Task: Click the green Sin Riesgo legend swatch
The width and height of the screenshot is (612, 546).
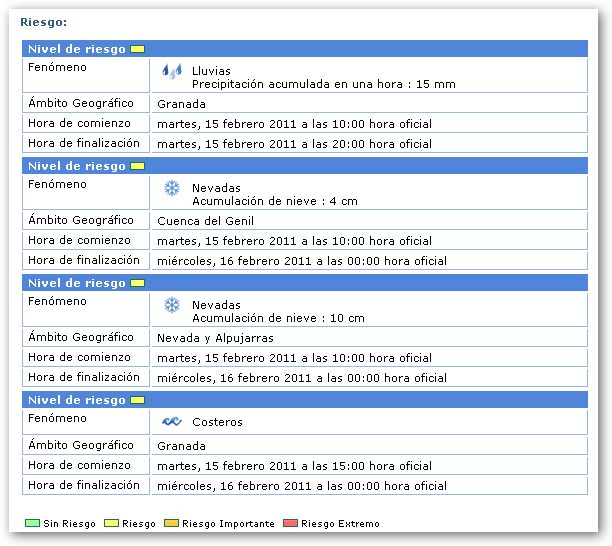Action: (x=33, y=523)
